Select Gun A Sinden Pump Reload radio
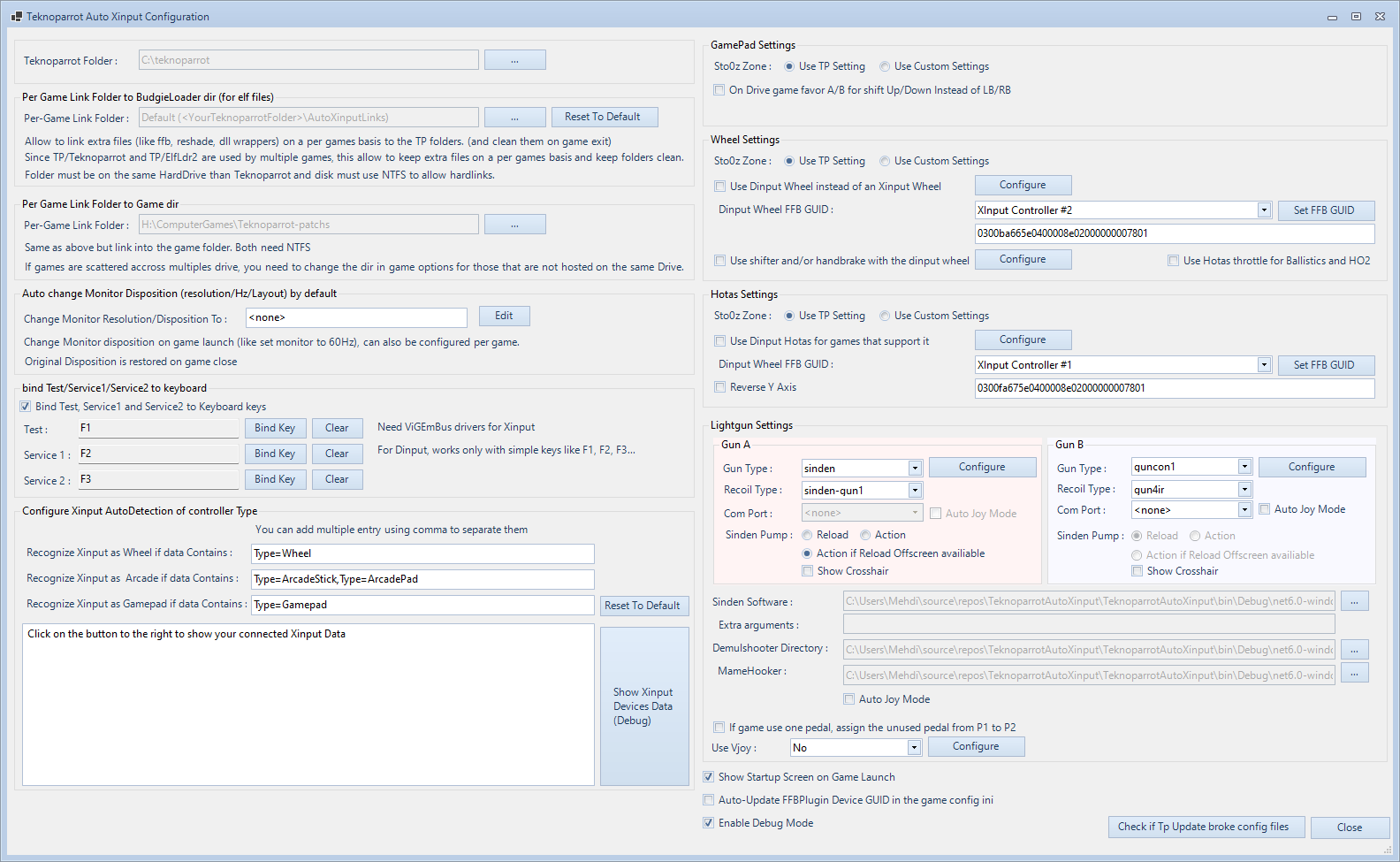The height and width of the screenshot is (862, 1400). pos(808,535)
